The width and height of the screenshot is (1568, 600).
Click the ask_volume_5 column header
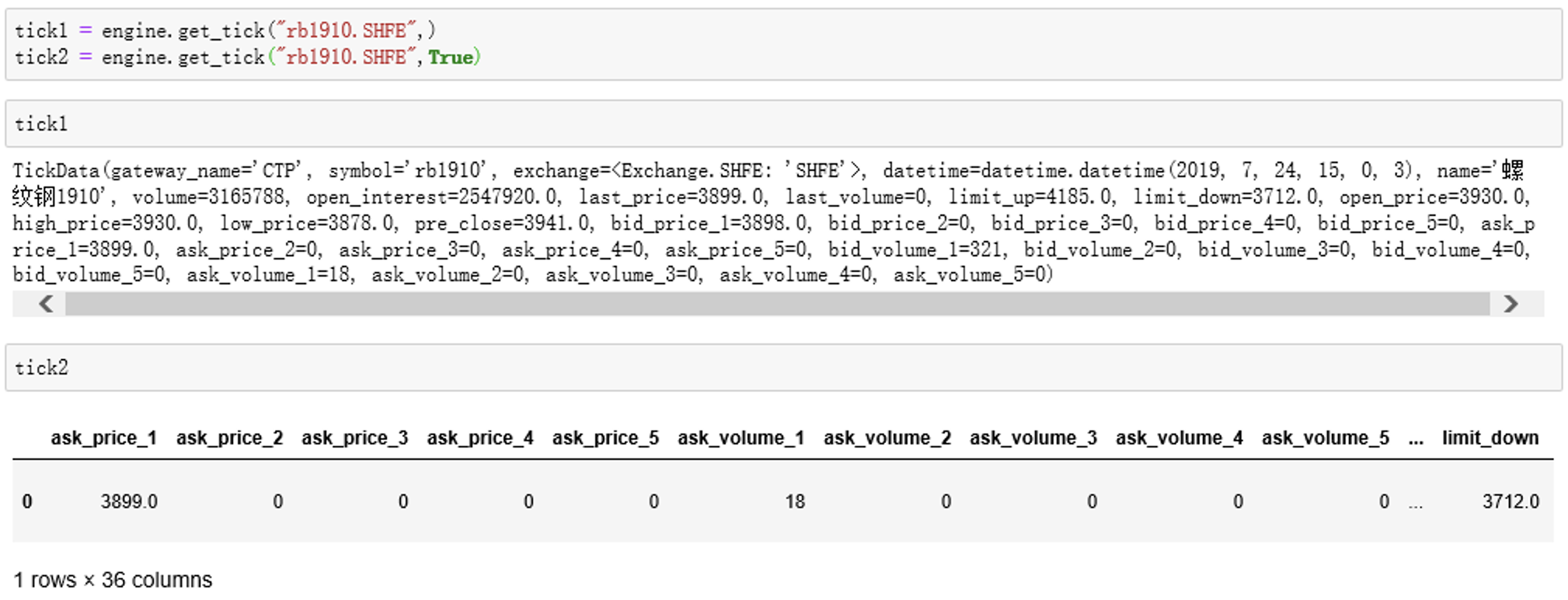(x=1325, y=438)
